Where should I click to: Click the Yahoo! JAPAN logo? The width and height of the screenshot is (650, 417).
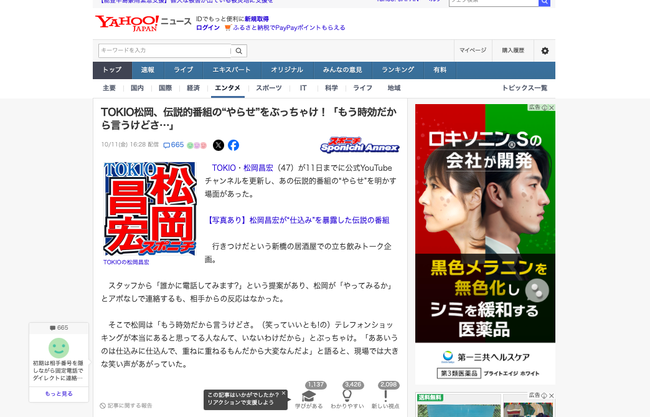[127, 23]
